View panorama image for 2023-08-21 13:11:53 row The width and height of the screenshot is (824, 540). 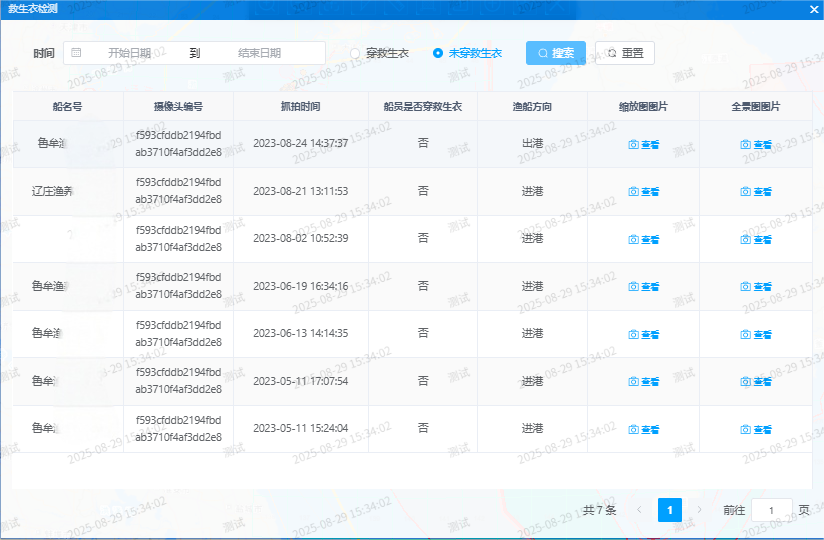[x=756, y=192]
